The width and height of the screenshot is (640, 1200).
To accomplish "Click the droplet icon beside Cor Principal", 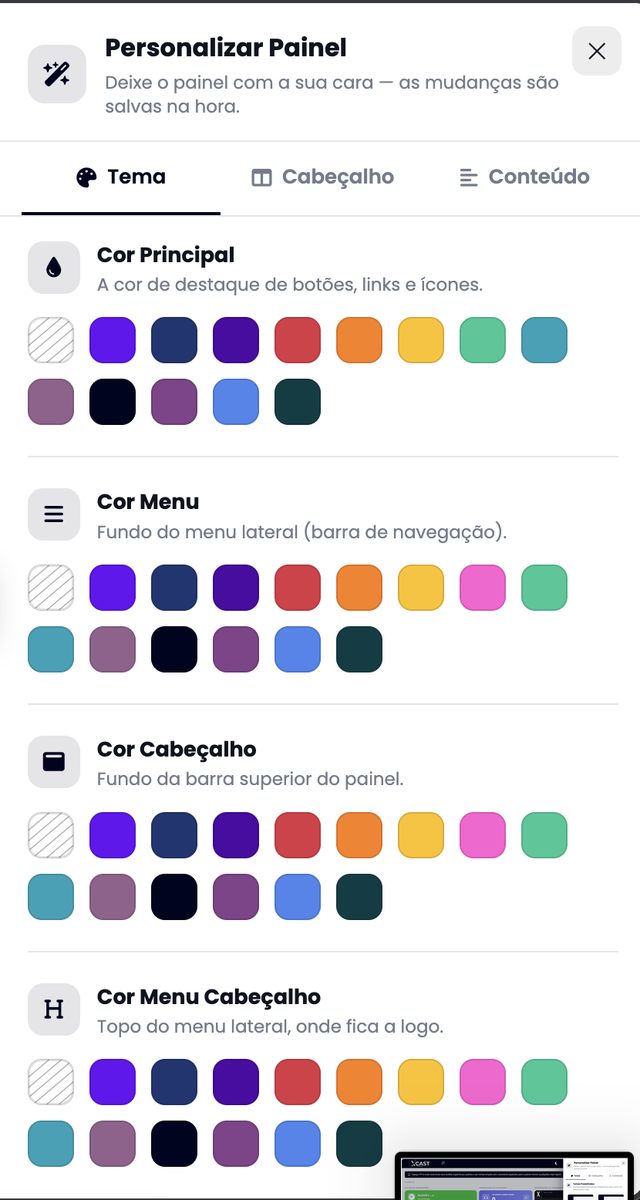I will pos(54,267).
